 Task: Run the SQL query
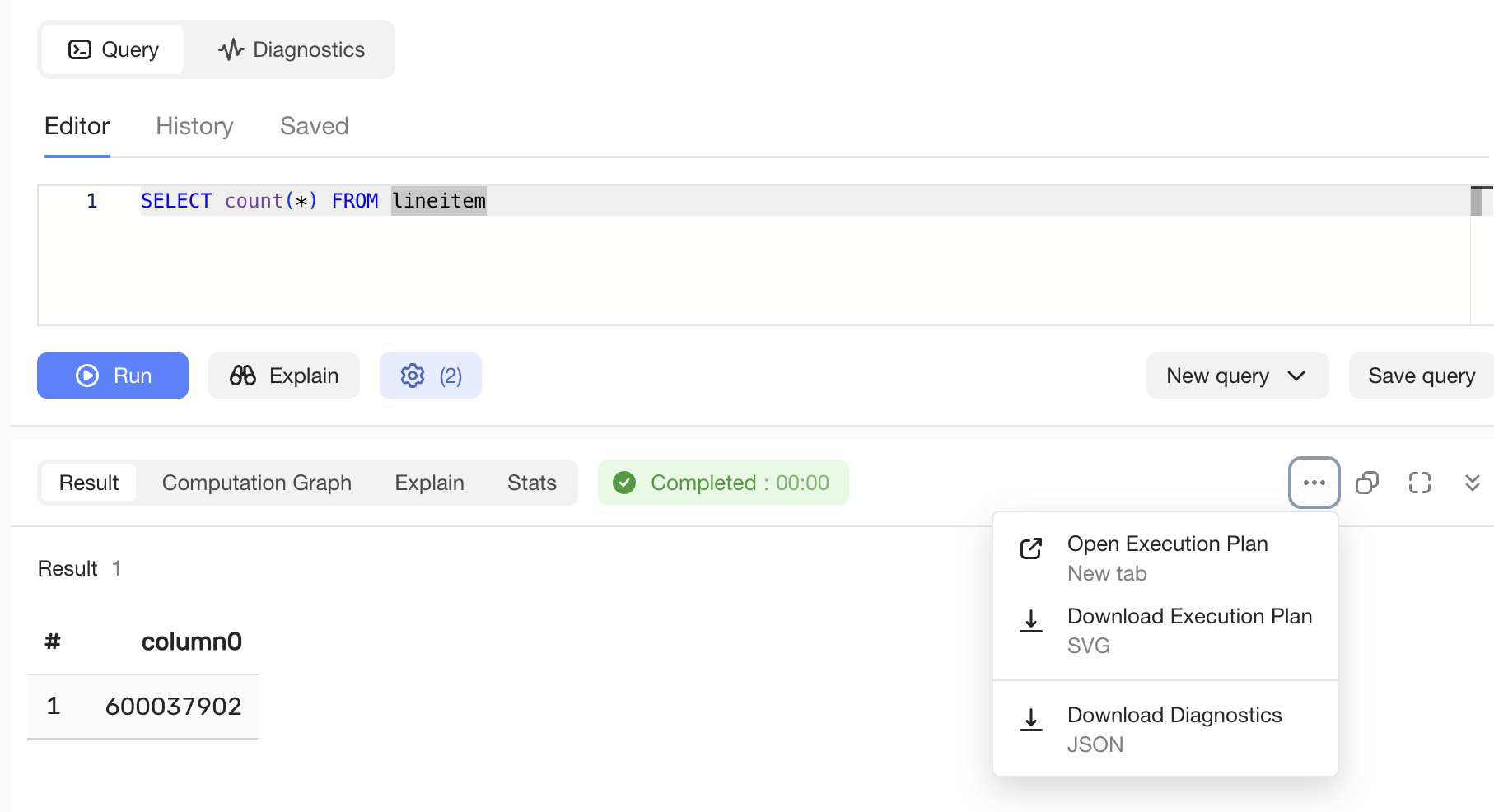pos(113,376)
